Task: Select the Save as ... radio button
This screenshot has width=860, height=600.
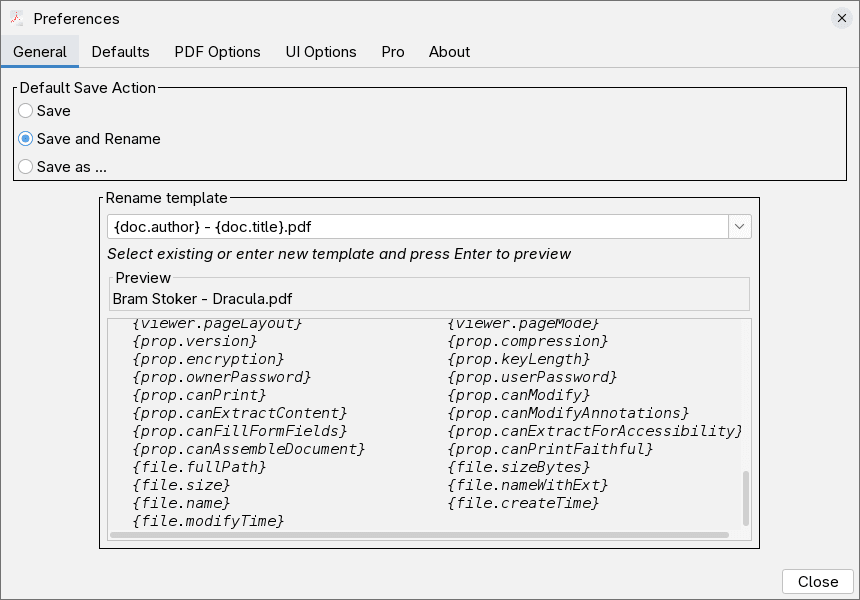Action: click(26, 167)
